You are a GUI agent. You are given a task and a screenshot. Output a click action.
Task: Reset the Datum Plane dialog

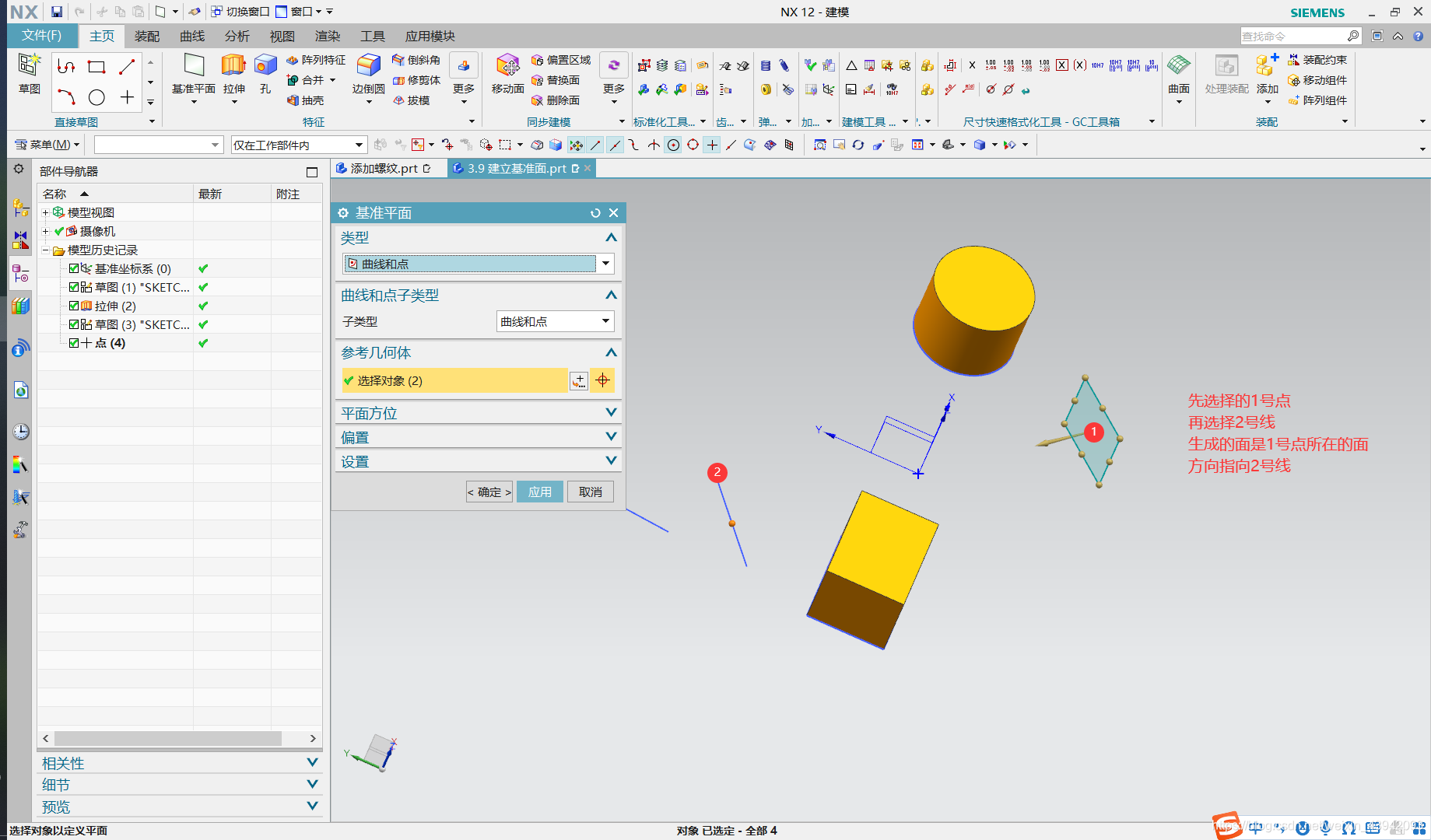595,213
